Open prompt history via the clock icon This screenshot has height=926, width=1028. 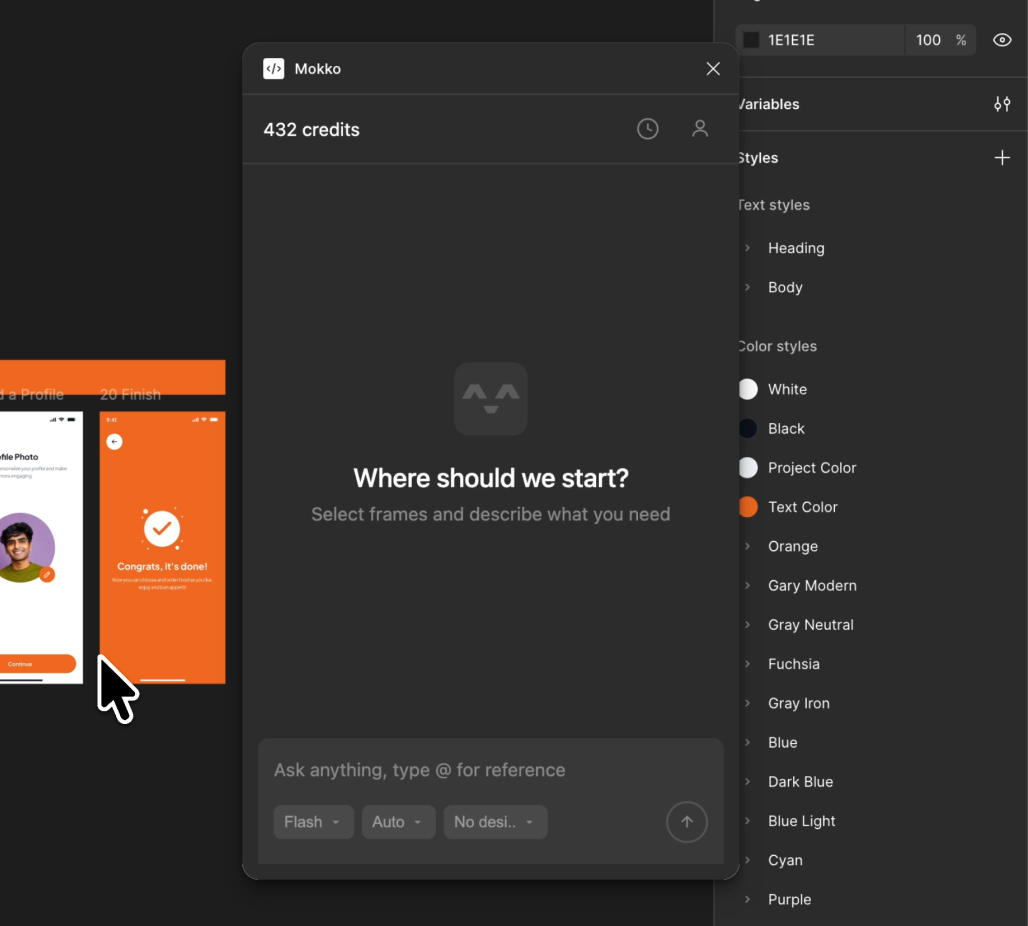click(647, 129)
